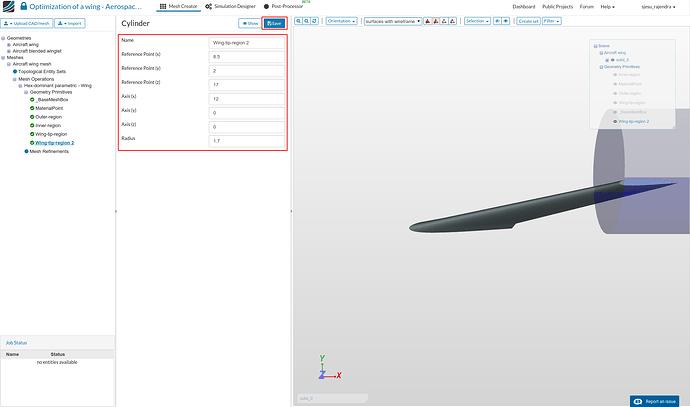Image resolution: width=690 pixels, height=407 pixels.
Task: Toggle visibility of solid_0 in the scene tree
Action: (x=613, y=60)
